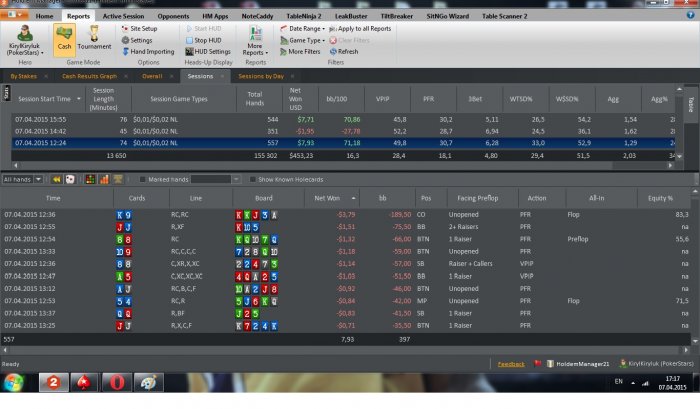This screenshot has width=700, height=409.
Task: Open the Opponents tab
Action: [173, 16]
